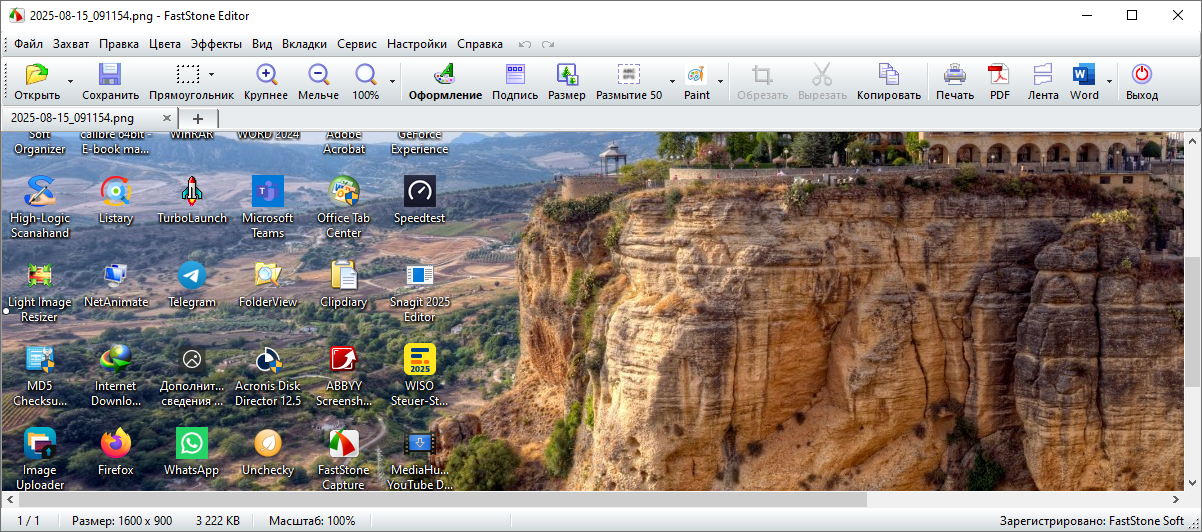The width and height of the screenshot is (1202, 532).
Task: Click the 3 222 KB status entry
Action: click(x=217, y=521)
